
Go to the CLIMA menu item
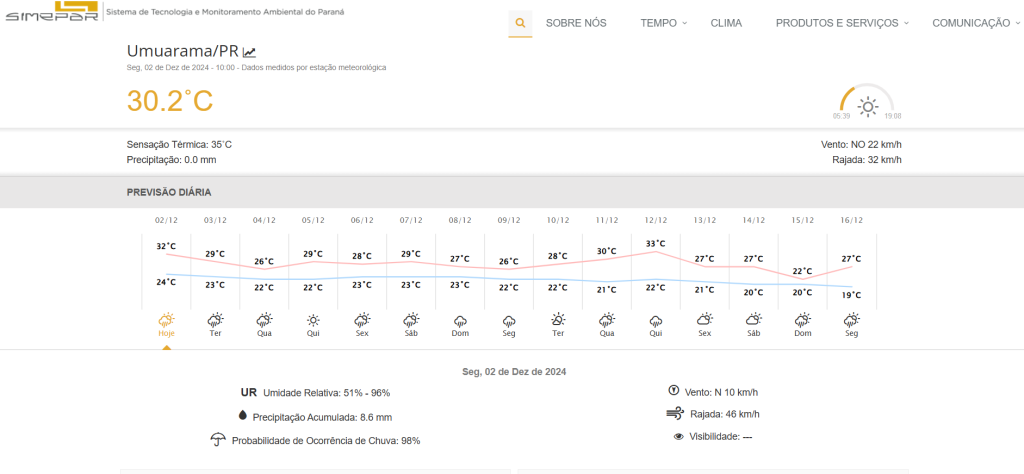(x=726, y=23)
